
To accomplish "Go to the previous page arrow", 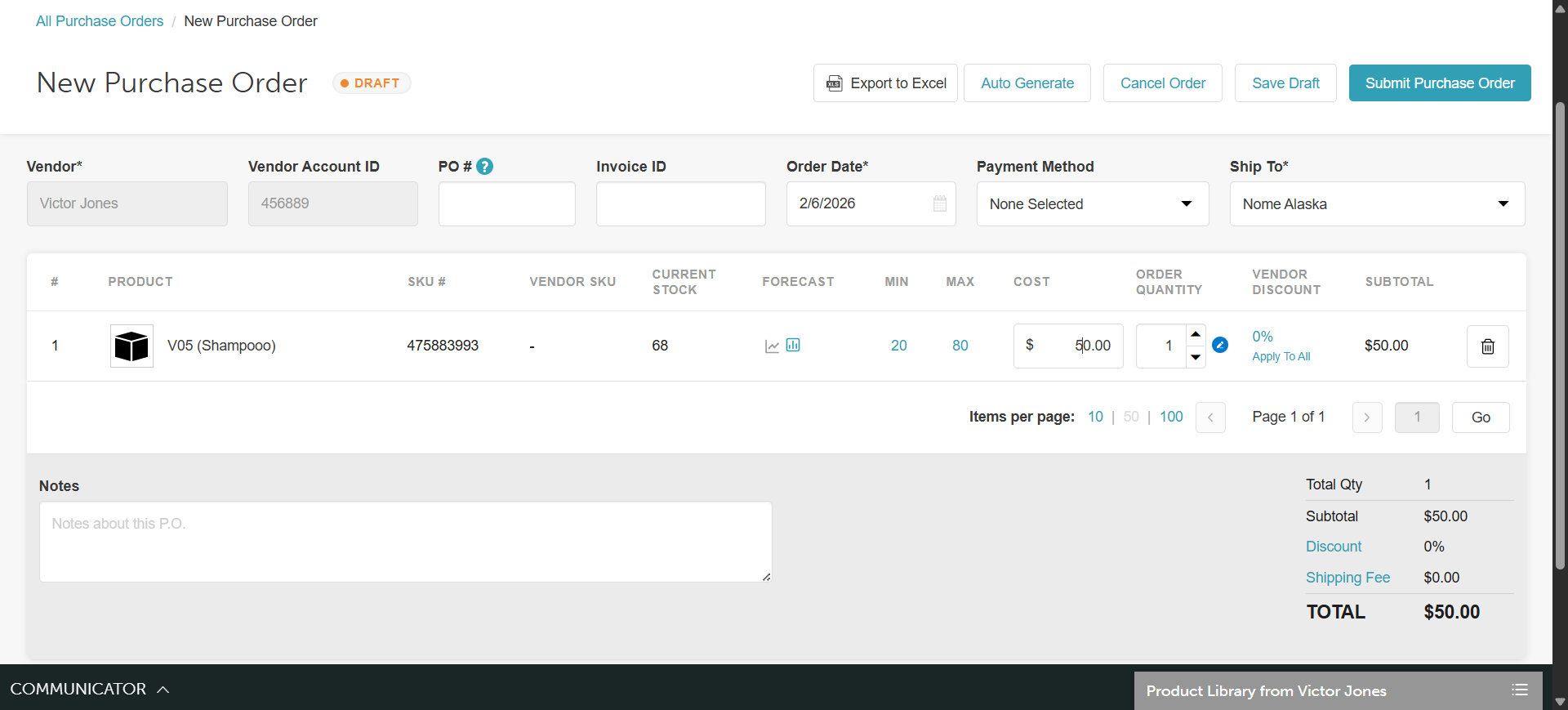I will tap(1210, 418).
